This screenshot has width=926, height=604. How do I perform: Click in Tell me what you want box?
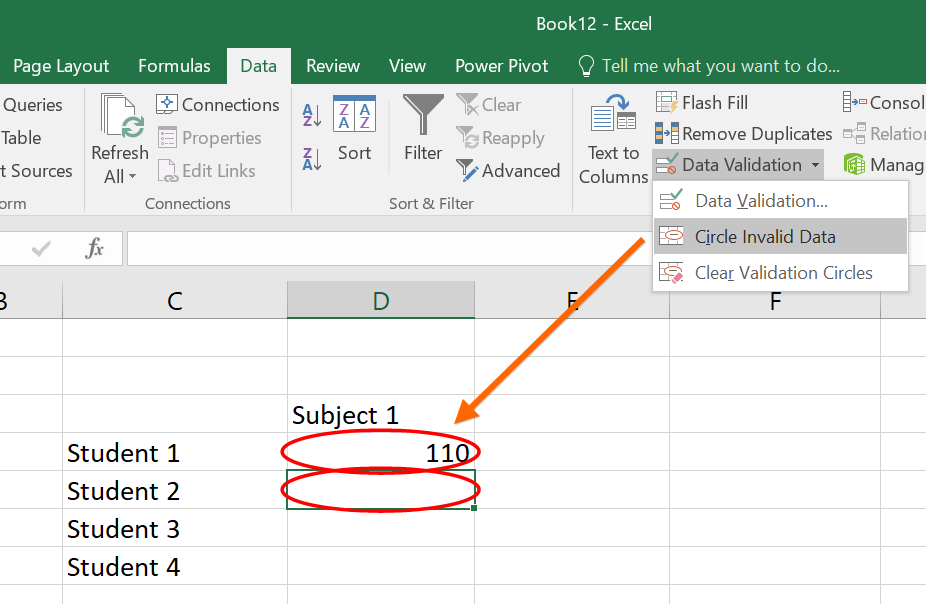coord(720,66)
